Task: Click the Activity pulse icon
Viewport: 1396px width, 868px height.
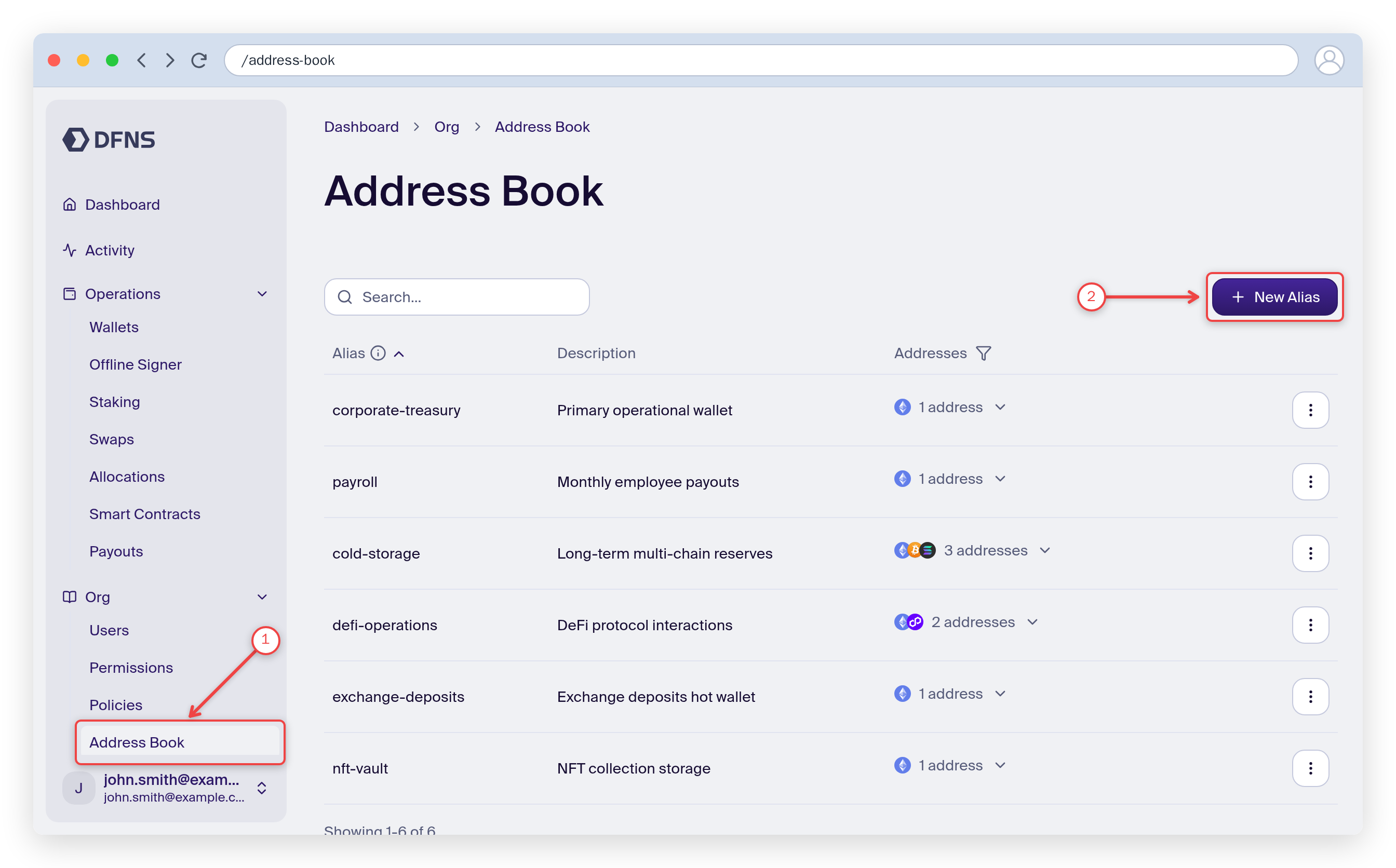Action: pyautogui.click(x=70, y=250)
